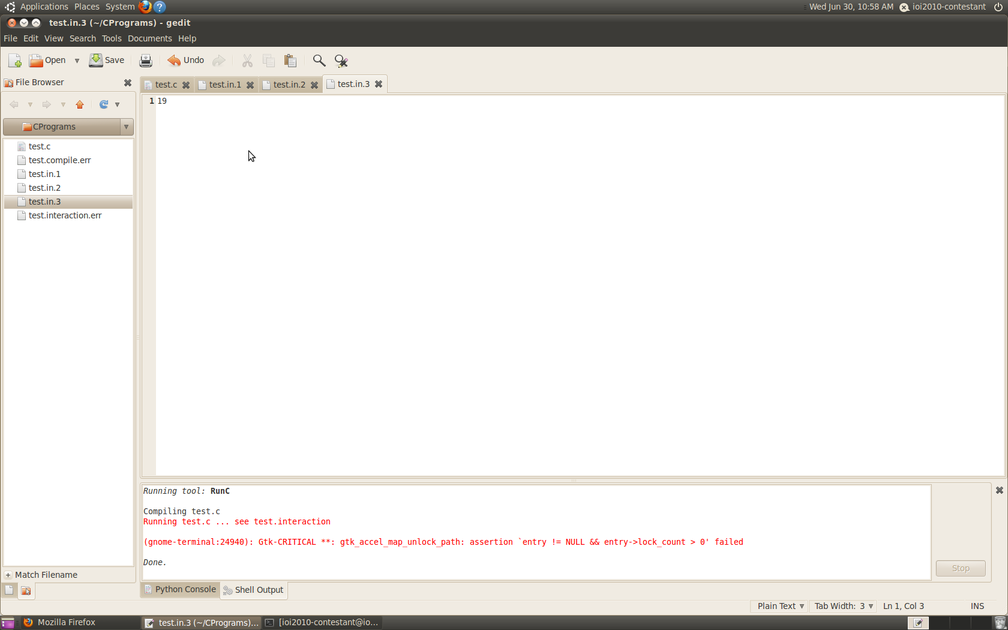Open the recent files arrow beside Open

tap(77, 61)
